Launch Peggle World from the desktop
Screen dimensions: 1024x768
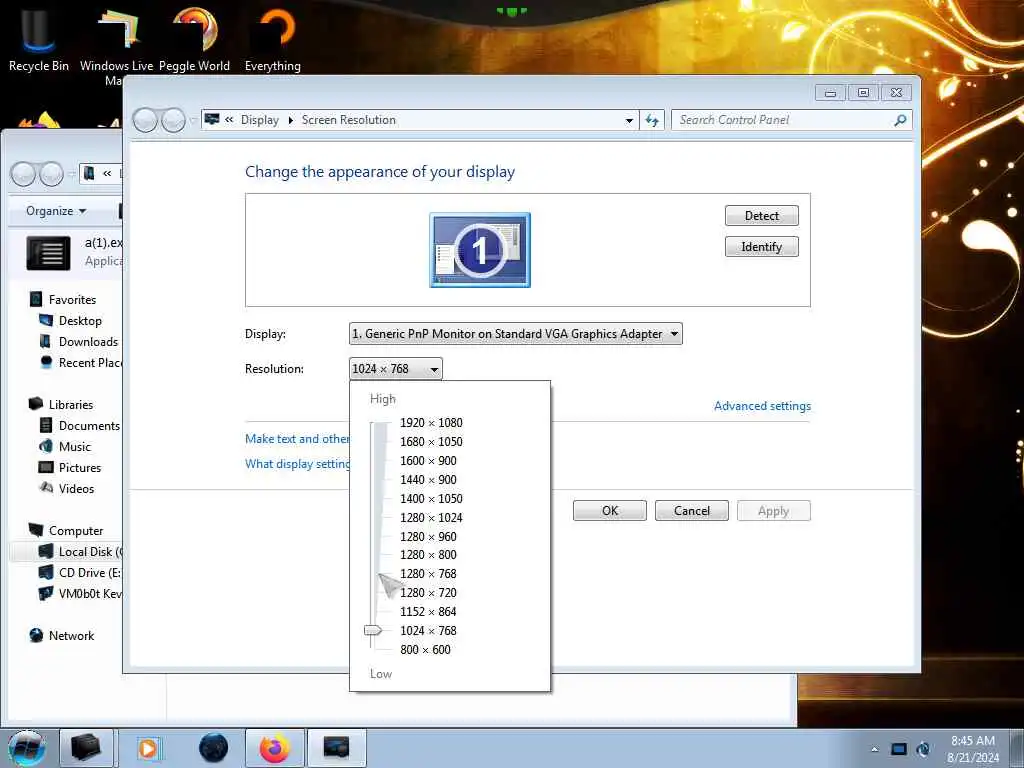[194, 39]
